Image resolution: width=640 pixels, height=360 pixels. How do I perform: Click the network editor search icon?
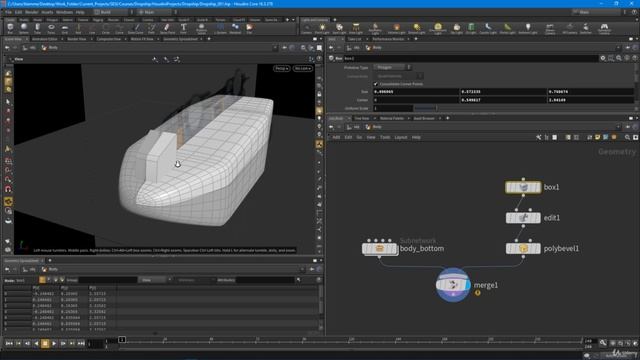click(627, 138)
